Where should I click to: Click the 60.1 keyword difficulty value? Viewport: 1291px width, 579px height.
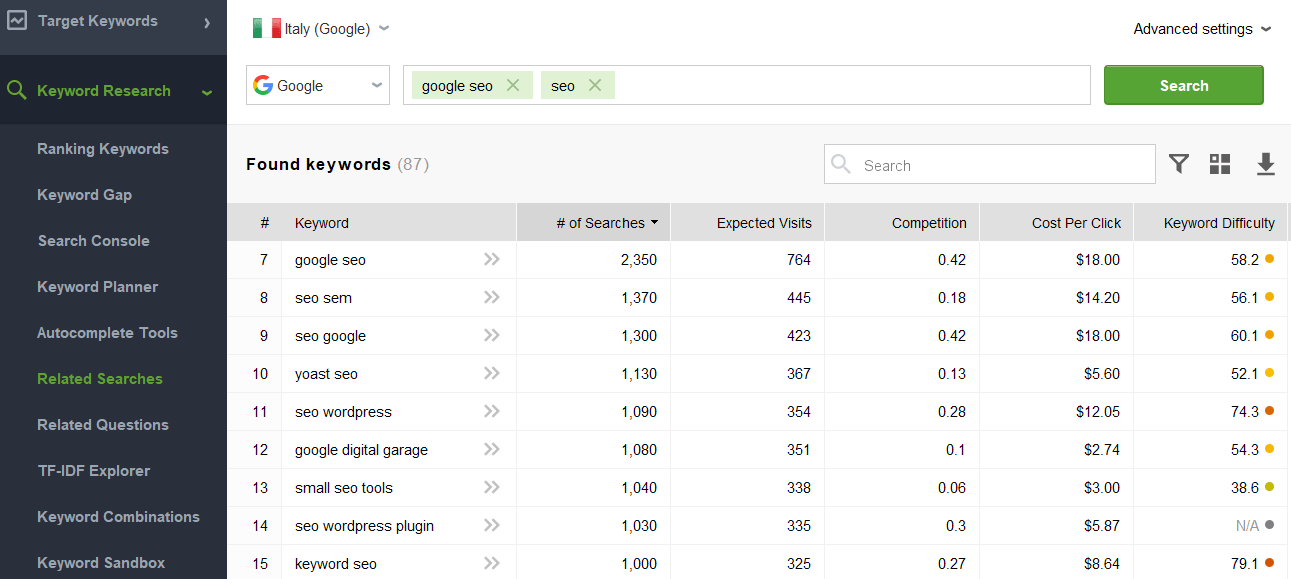(1244, 336)
